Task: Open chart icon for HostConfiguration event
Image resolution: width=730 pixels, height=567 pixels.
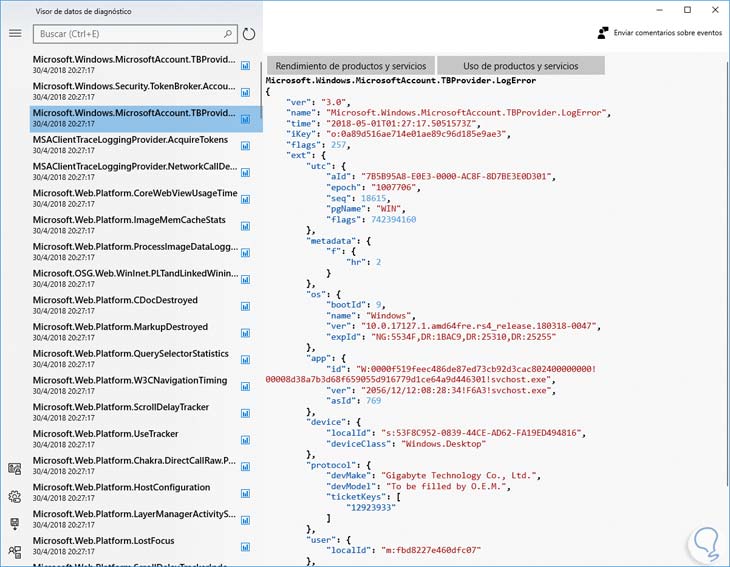Action: pyautogui.click(x=245, y=493)
